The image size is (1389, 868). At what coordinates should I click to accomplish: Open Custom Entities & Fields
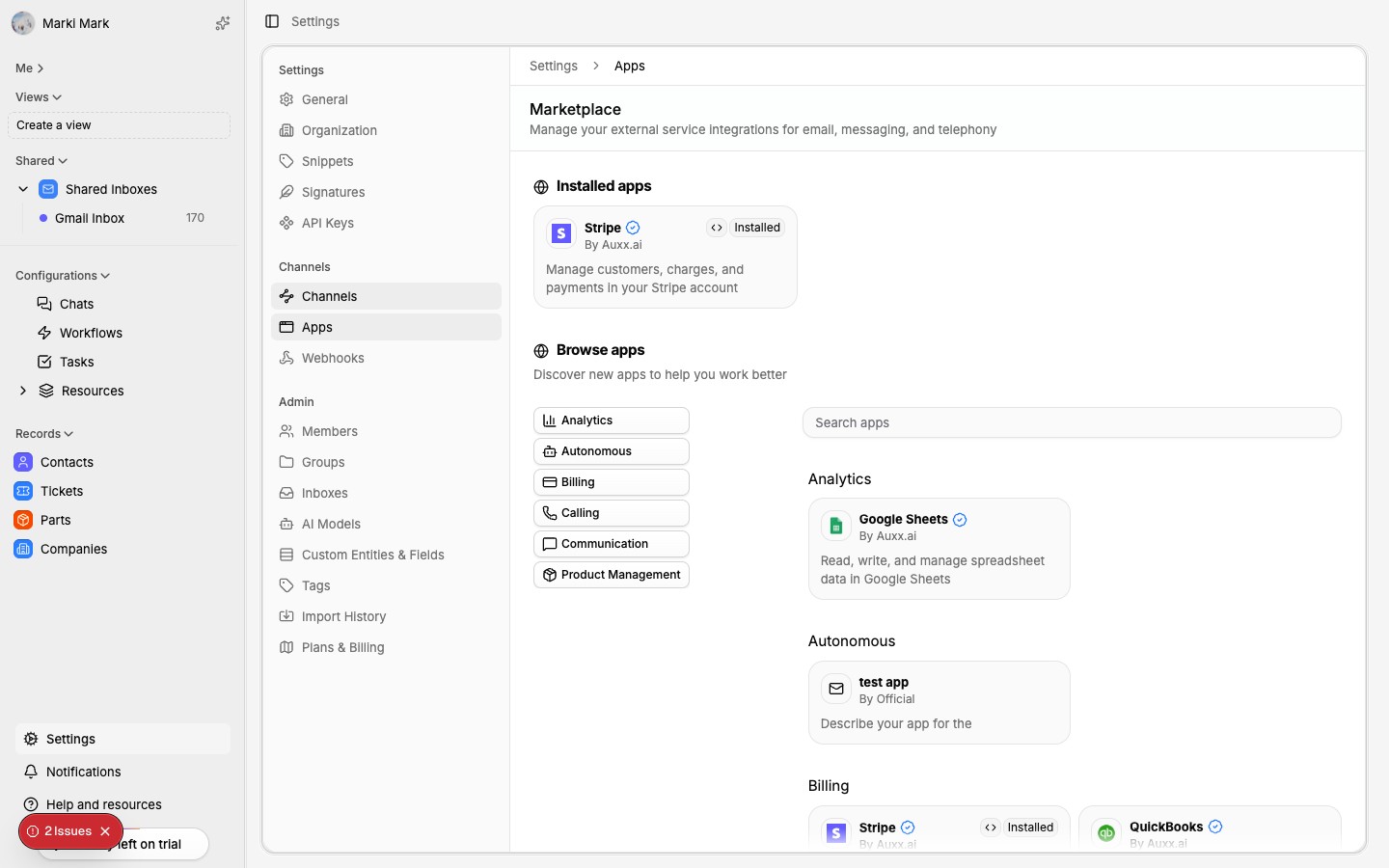pos(386,555)
